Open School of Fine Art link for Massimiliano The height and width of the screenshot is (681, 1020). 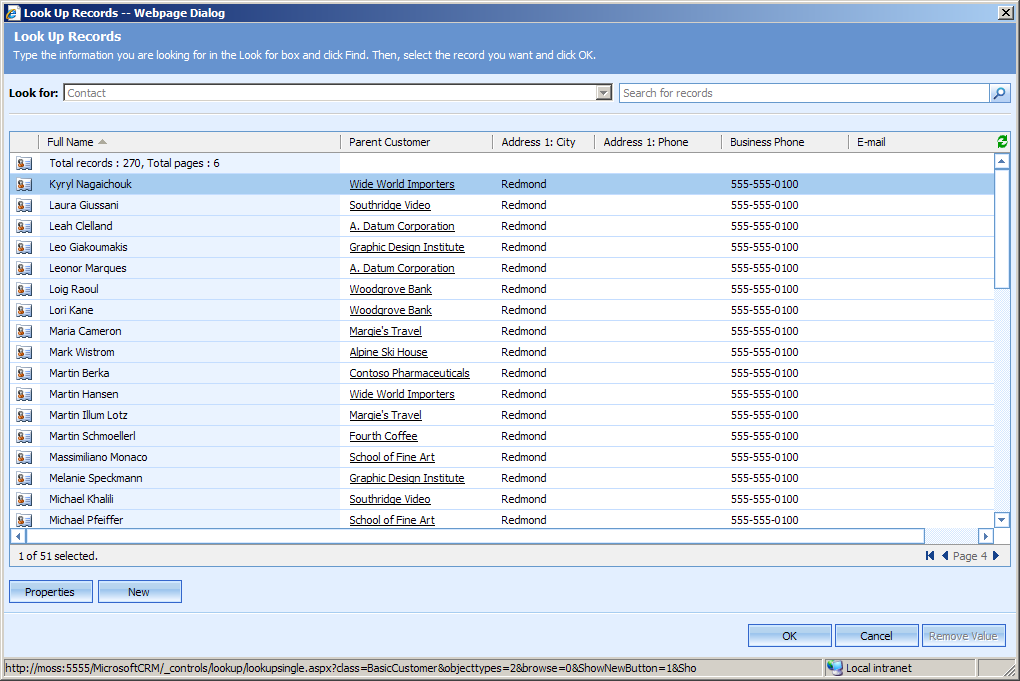(392, 457)
